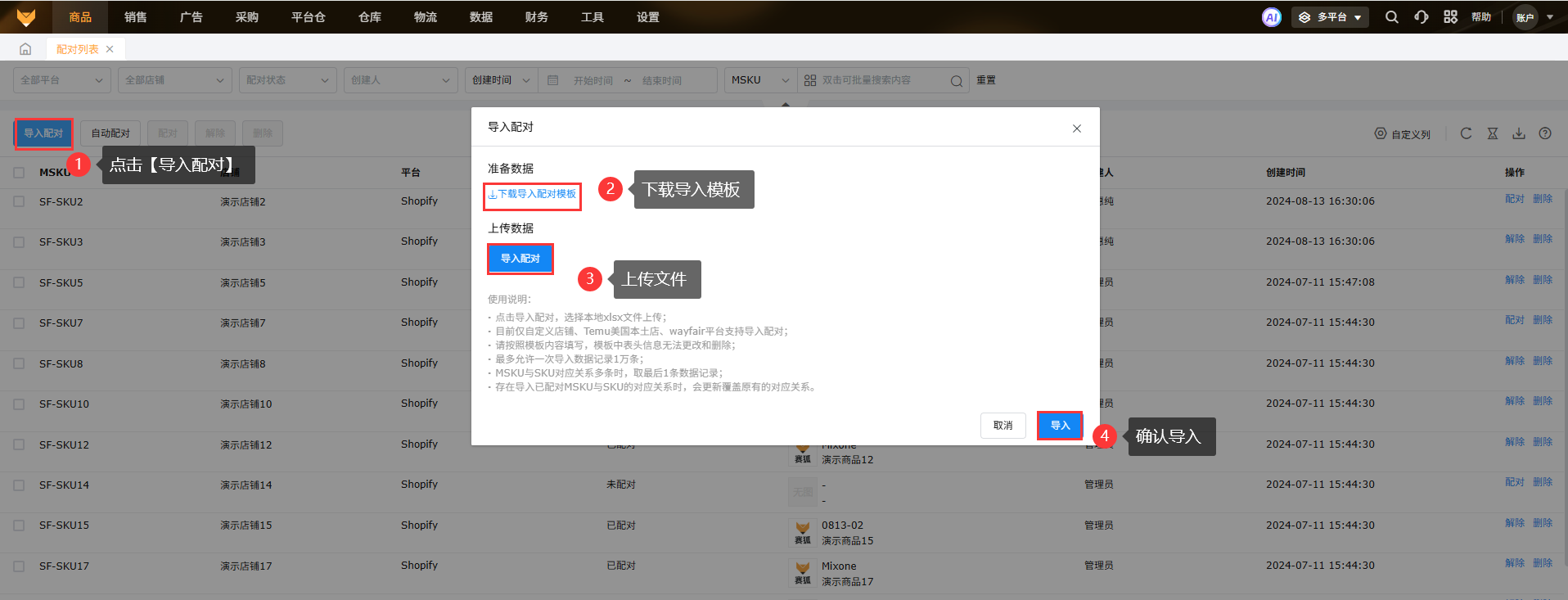Click 解除 link in the SF-SKU17 row
The height and width of the screenshot is (600, 1568).
pyautogui.click(x=1515, y=563)
